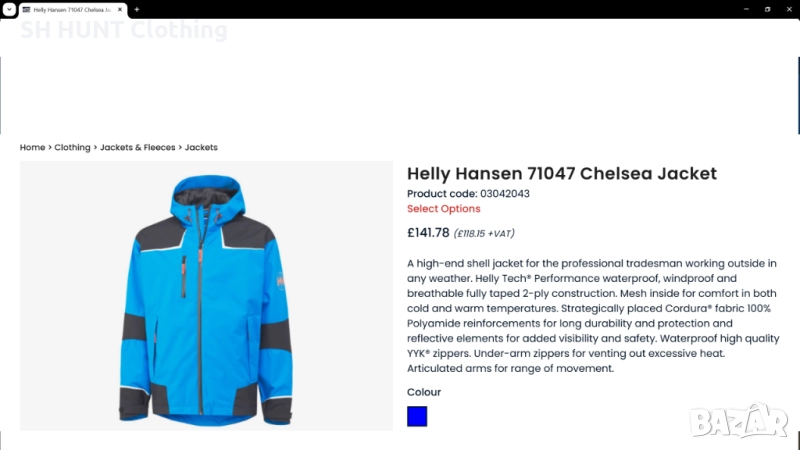Restore down the browser window

pyautogui.click(x=767, y=9)
